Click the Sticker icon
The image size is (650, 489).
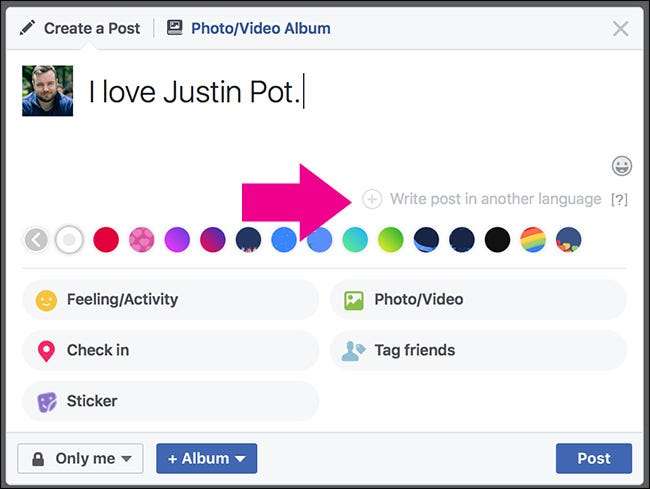46,401
